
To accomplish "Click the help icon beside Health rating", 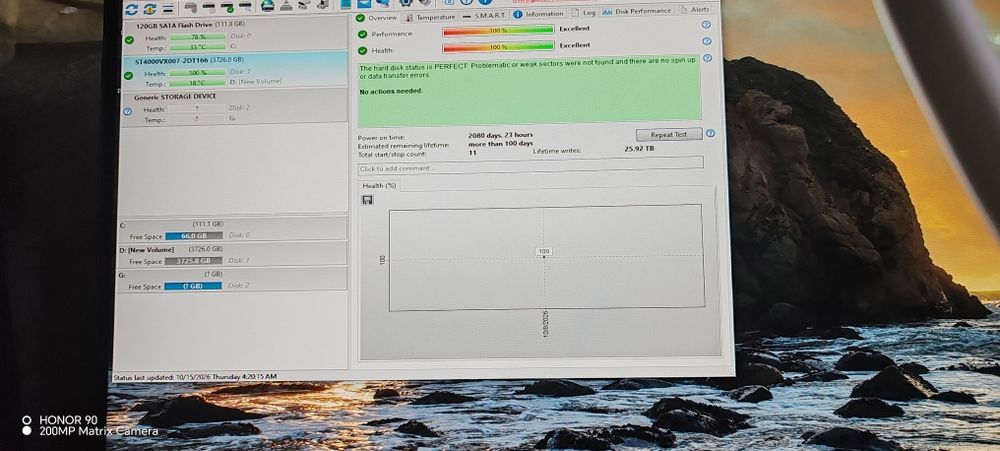I will click(707, 41).
